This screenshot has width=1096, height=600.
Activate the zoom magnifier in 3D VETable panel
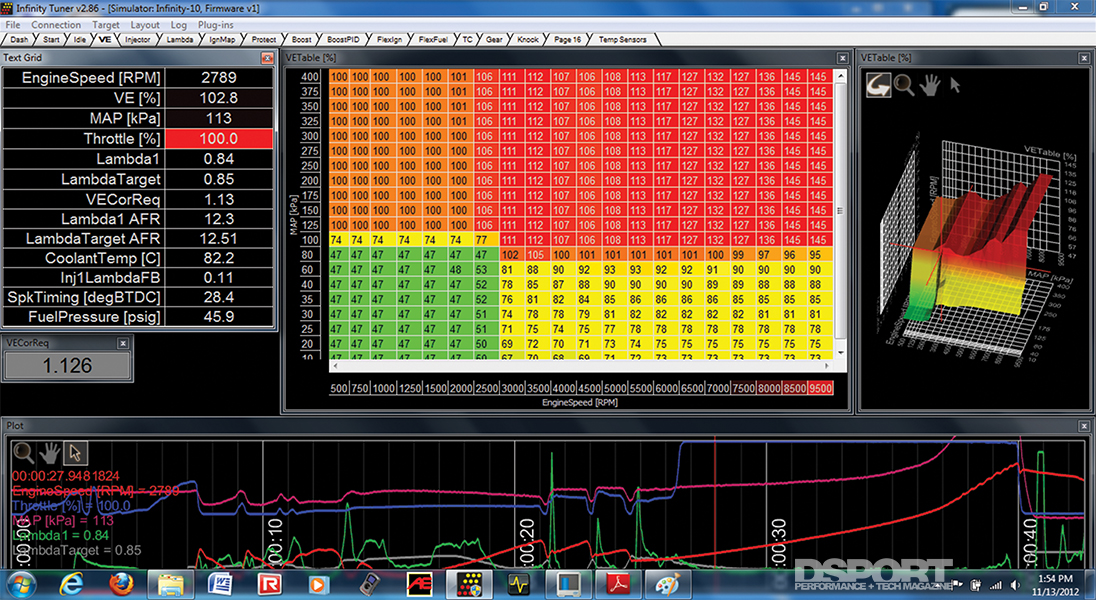tap(904, 85)
